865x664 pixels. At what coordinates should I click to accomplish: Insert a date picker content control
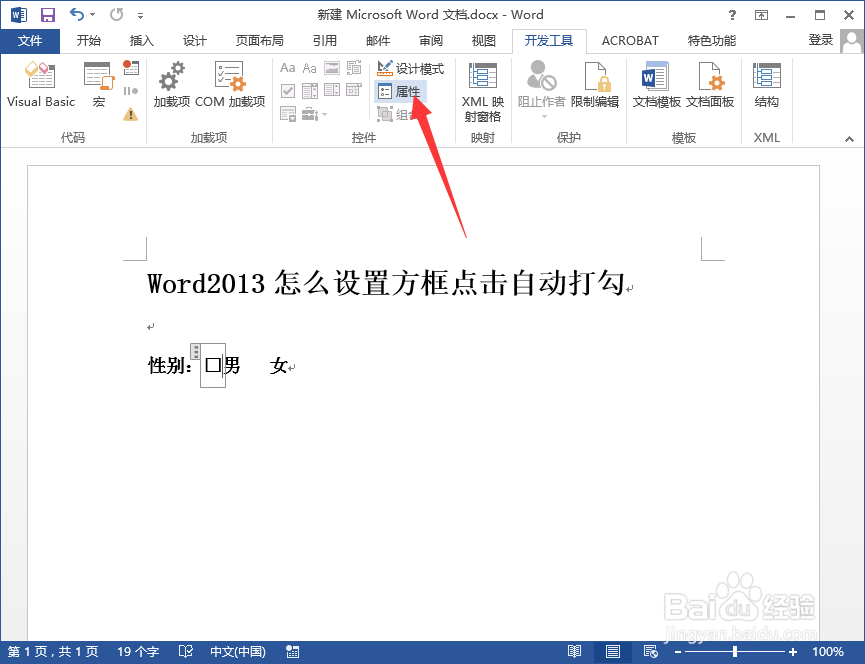coord(354,90)
